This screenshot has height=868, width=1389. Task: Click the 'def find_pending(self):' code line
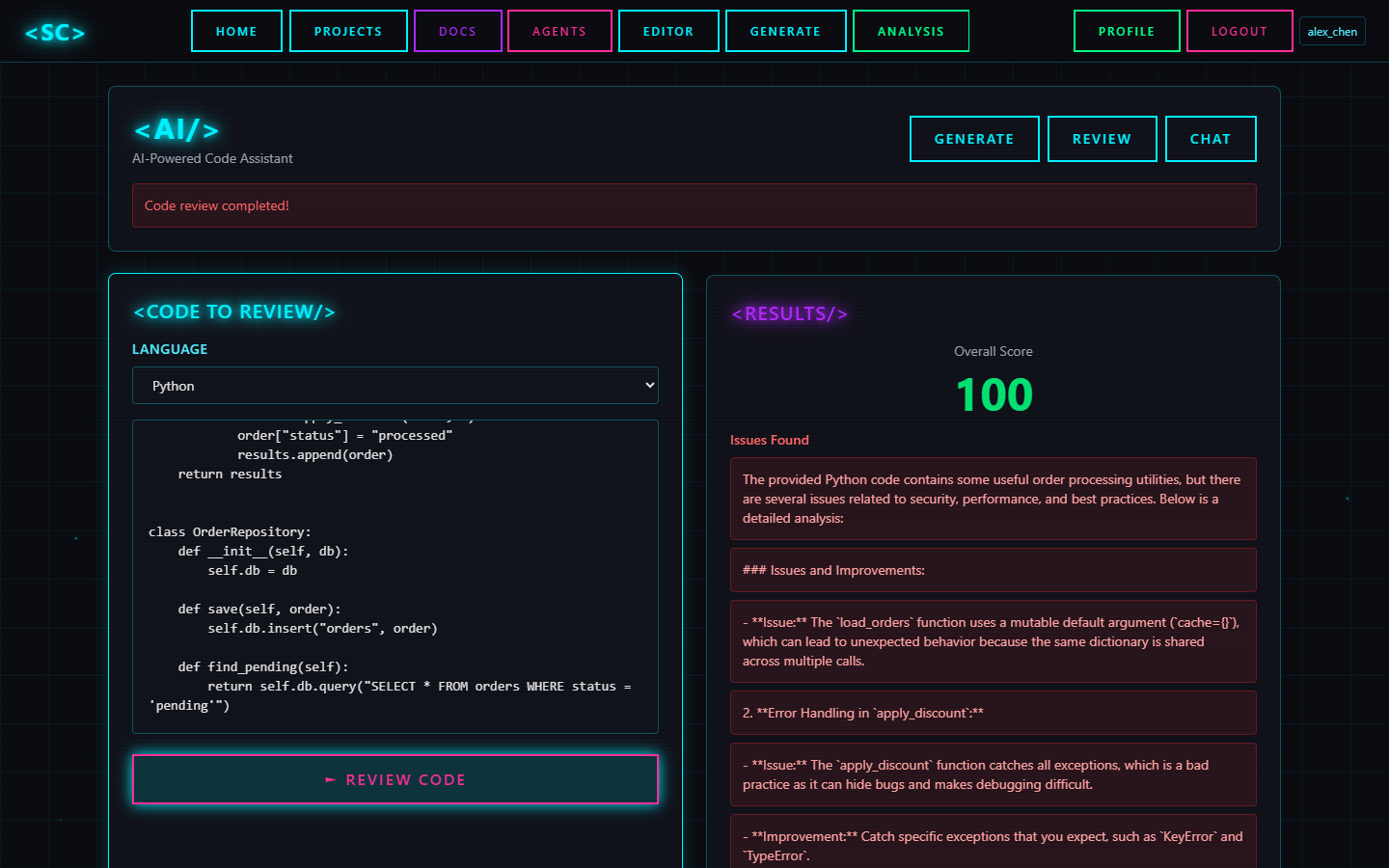[263, 666]
